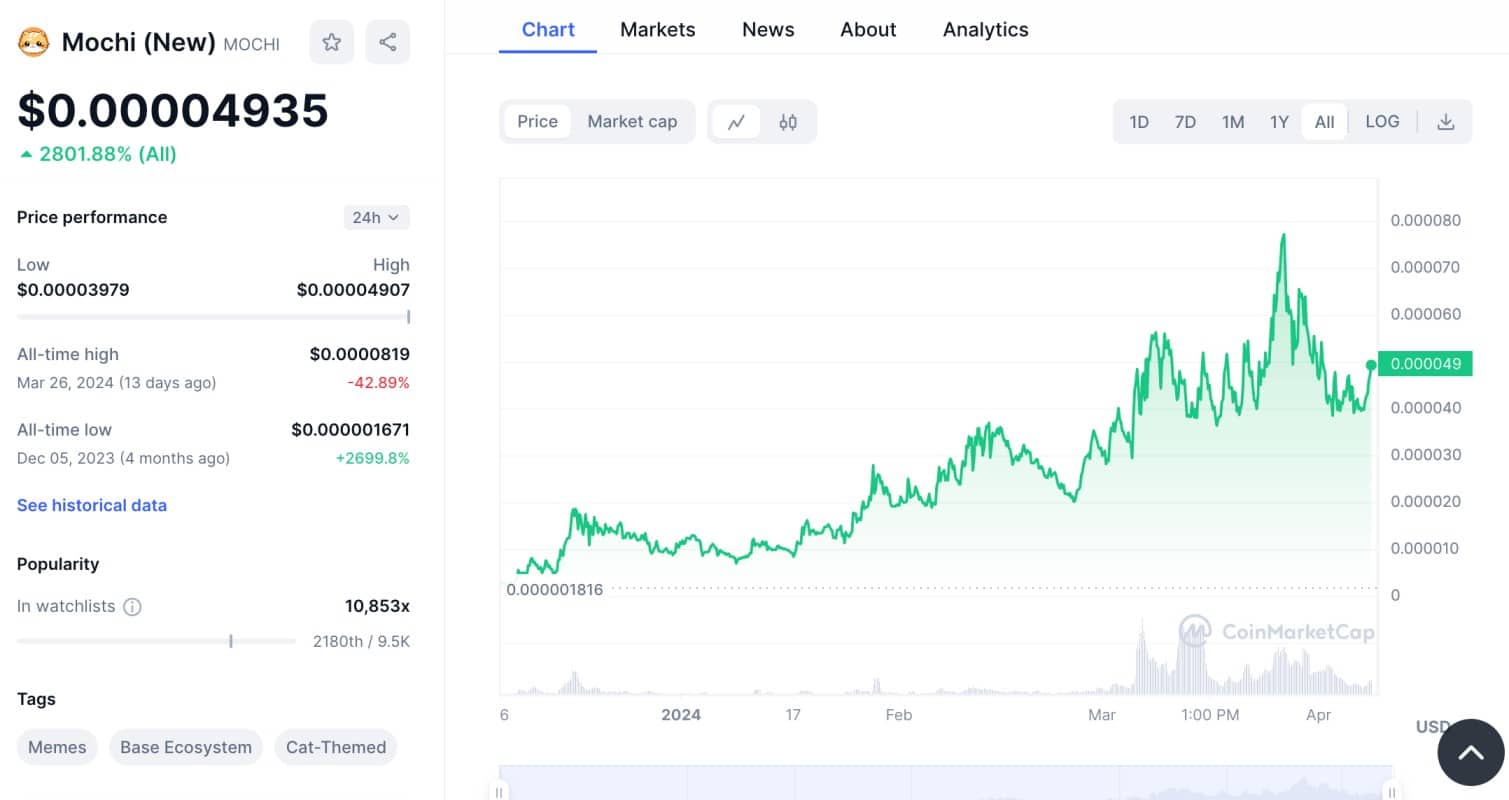Open the Analytics tab
This screenshot has height=800, width=1509.
point(985,29)
